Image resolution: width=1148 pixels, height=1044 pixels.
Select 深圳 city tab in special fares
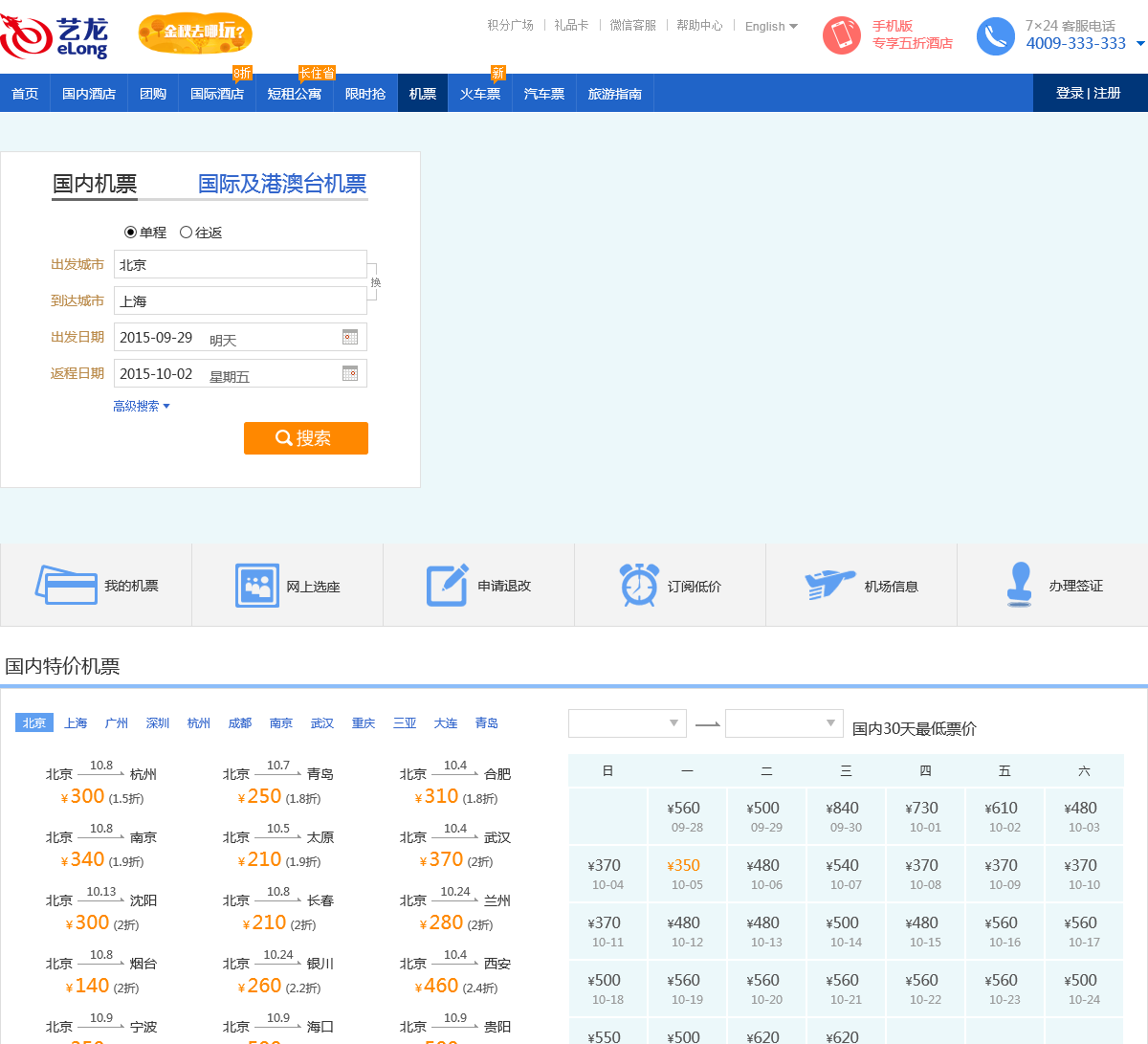coord(158,723)
